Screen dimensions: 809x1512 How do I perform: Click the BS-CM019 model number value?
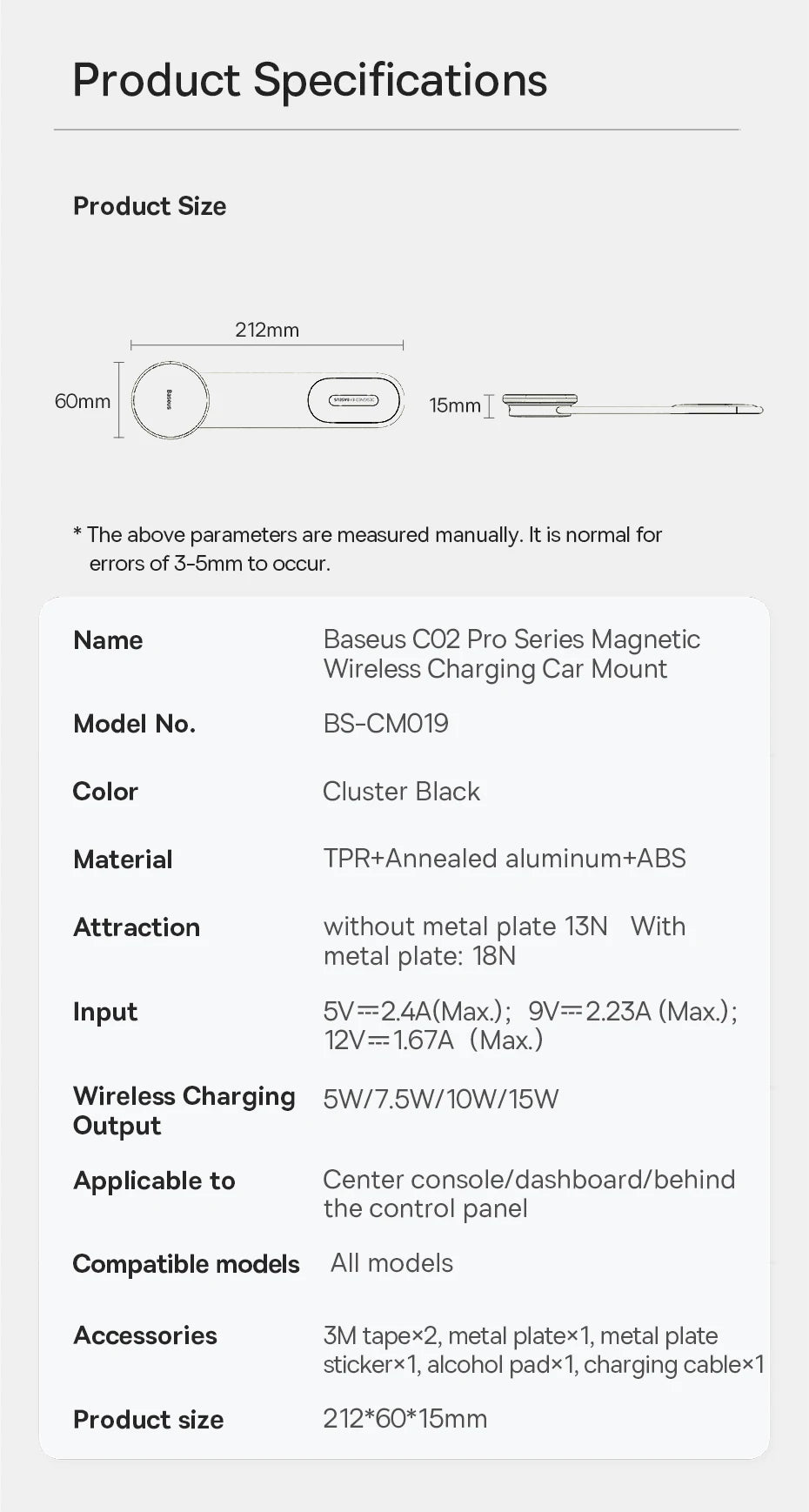click(385, 723)
